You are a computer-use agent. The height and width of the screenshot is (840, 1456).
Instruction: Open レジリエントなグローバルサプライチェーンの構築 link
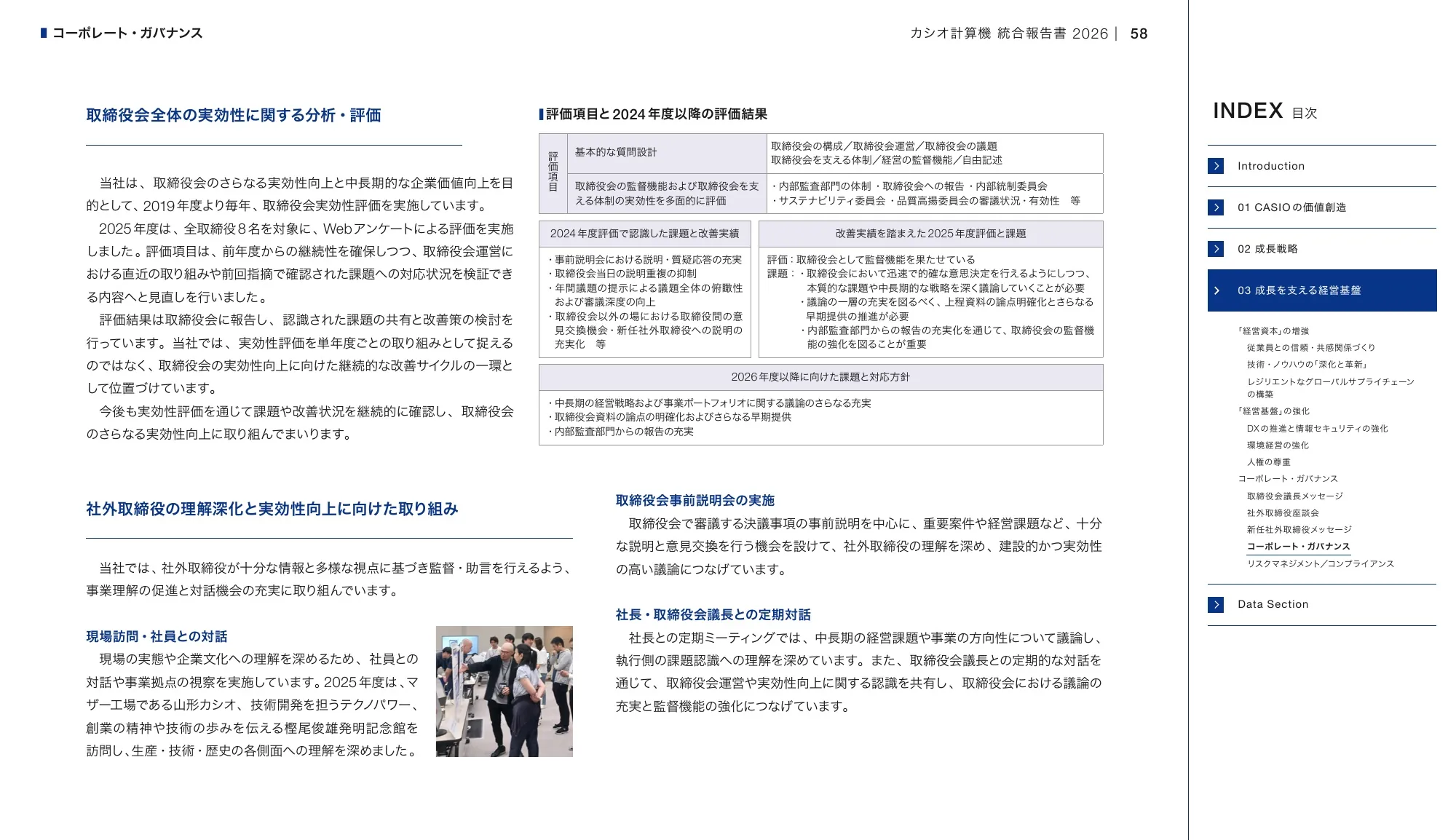point(1330,388)
